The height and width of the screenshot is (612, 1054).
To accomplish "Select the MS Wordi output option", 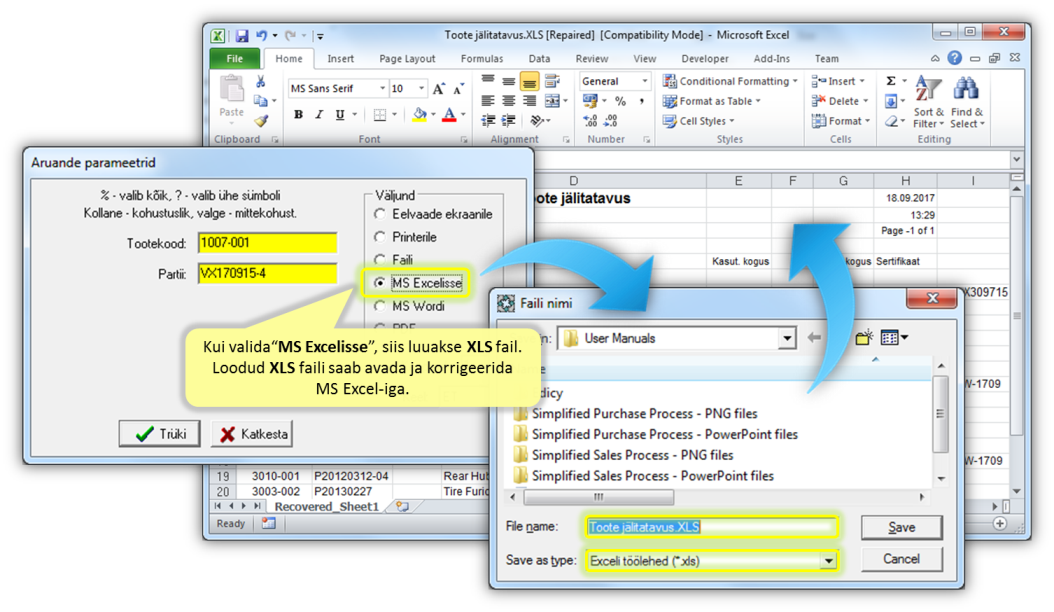I will click(x=380, y=306).
